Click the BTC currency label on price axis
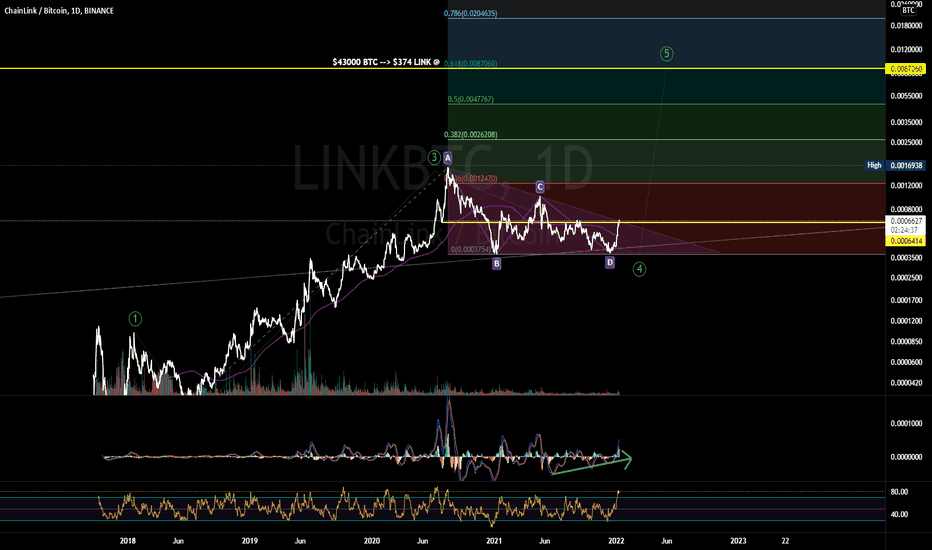The width and height of the screenshot is (932, 550). coord(908,10)
